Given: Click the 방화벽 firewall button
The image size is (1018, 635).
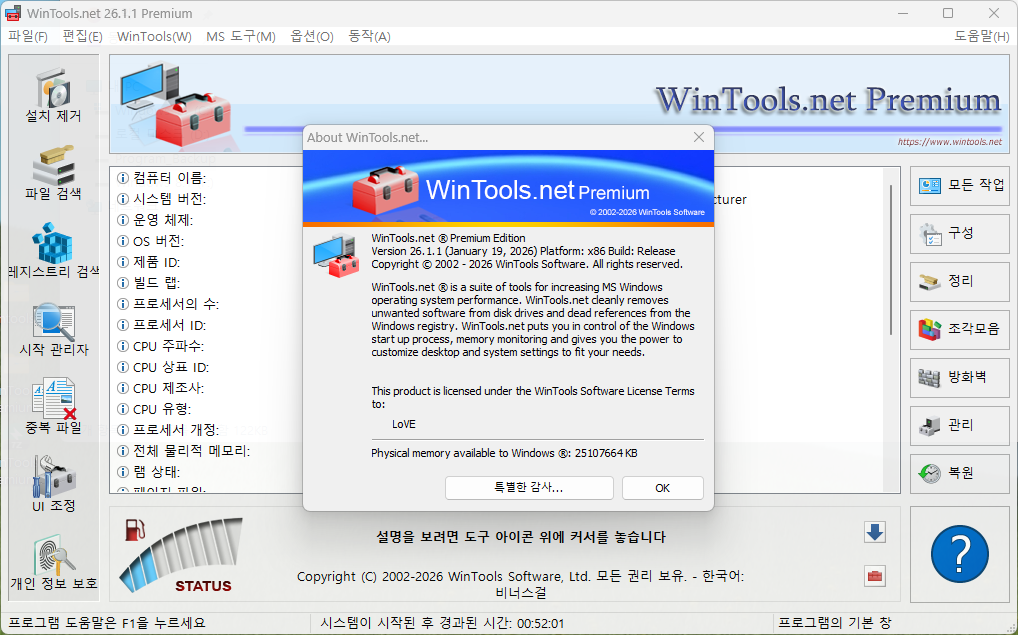Looking at the screenshot, I should [960, 377].
